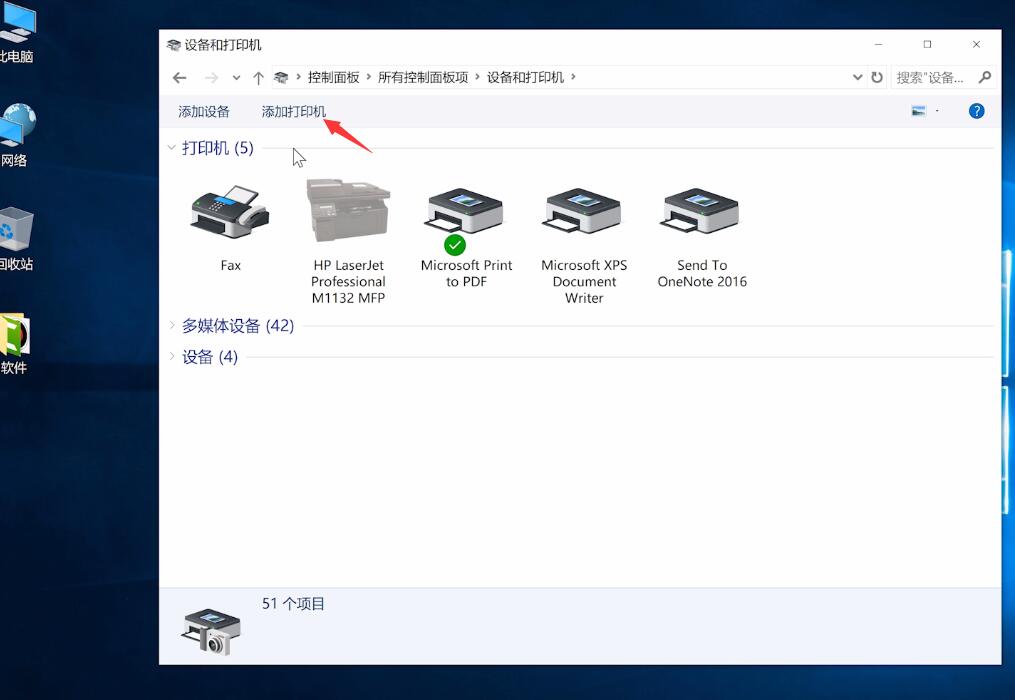Open the Fax printer icon
The height and width of the screenshot is (700, 1015).
coord(229,212)
